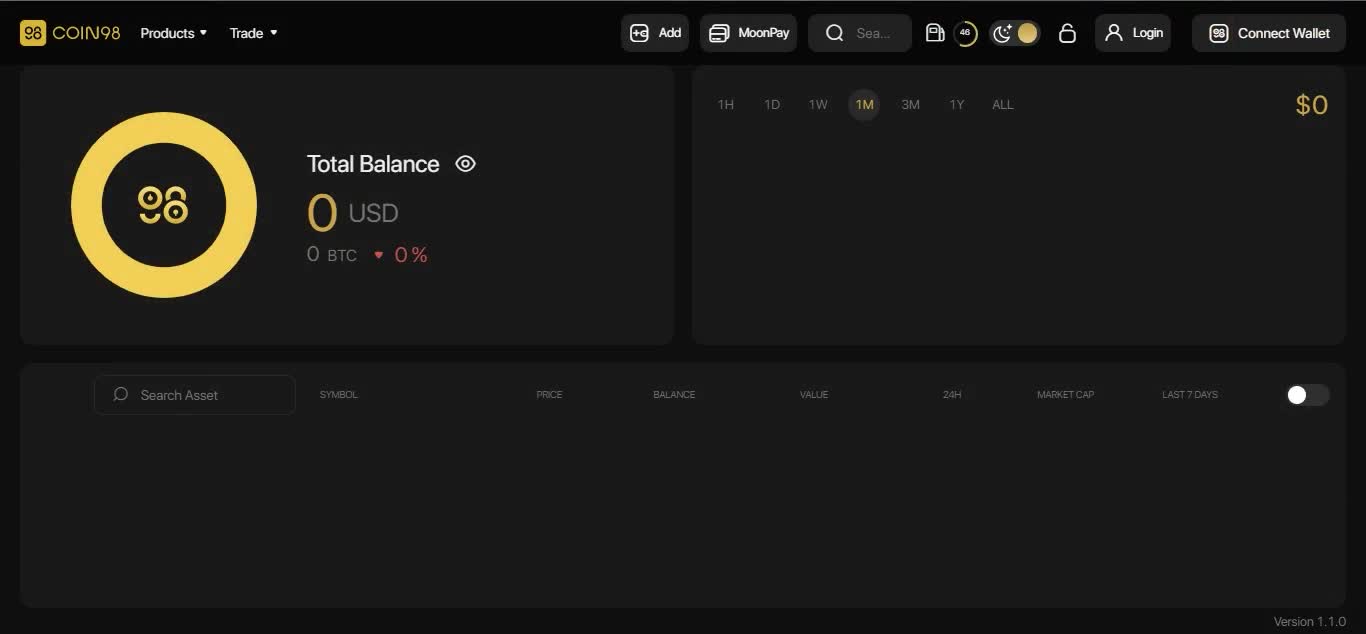Click the Add wallet button
Viewport: 1366px width, 634px height.
[x=655, y=33]
